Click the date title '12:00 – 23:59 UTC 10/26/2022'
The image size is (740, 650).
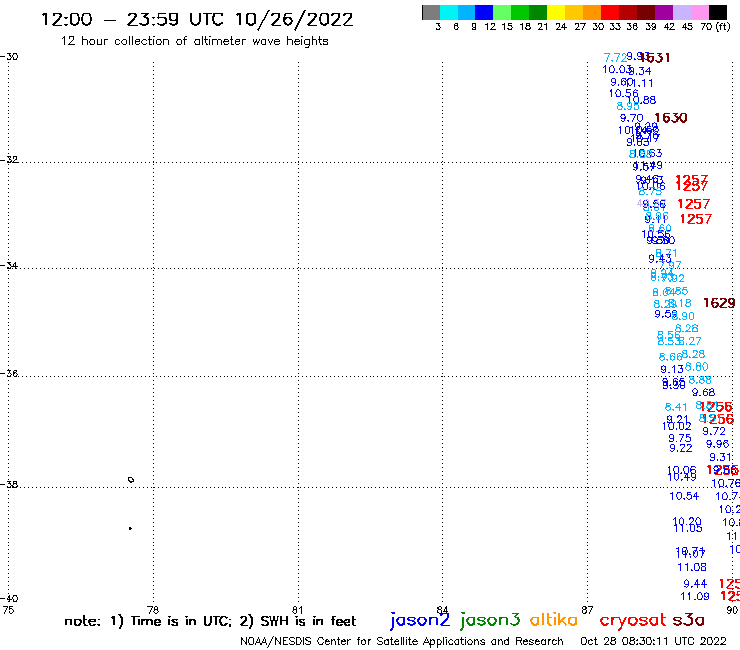pyautogui.click(x=197, y=19)
